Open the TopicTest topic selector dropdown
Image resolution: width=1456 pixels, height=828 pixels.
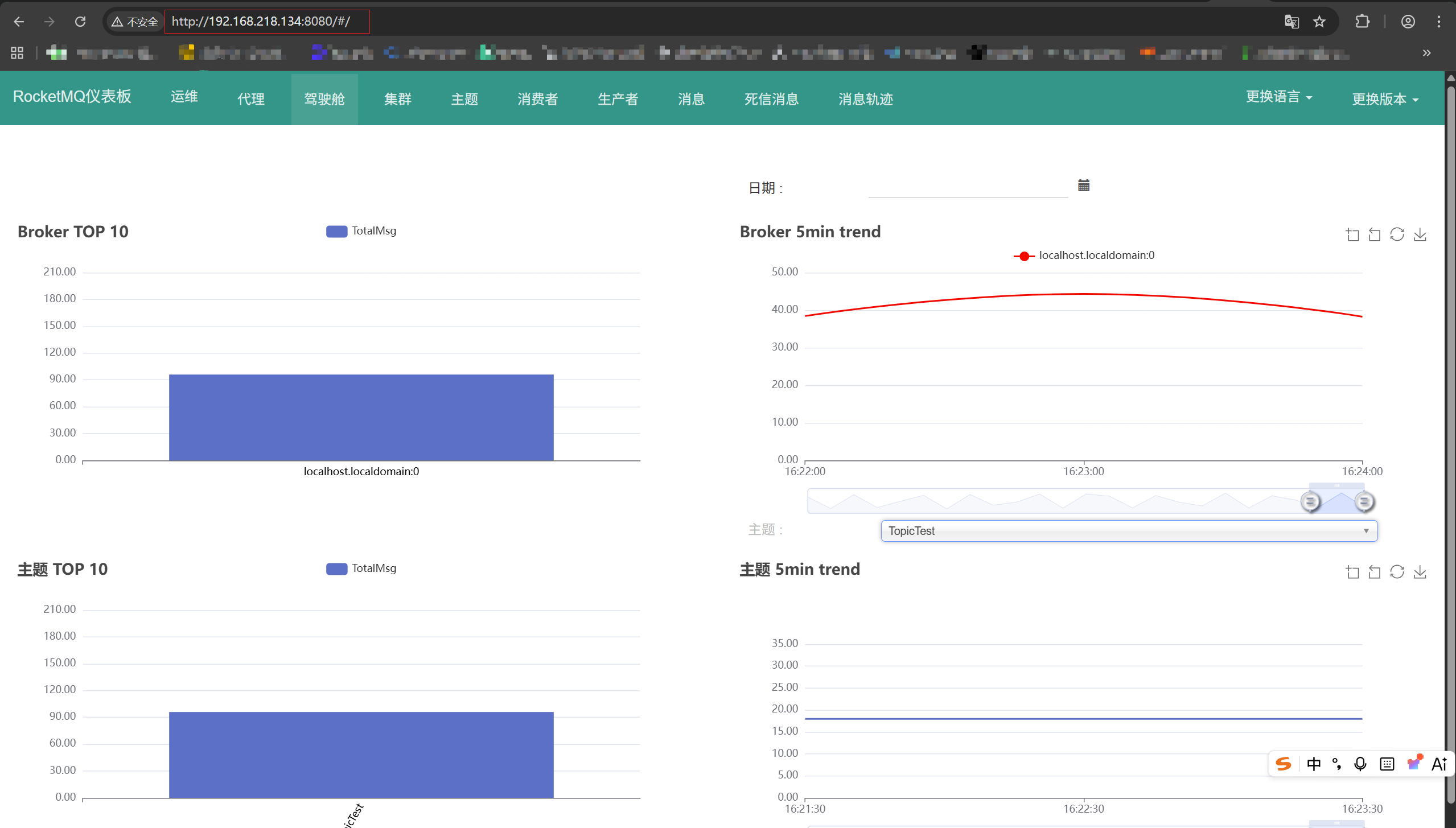pos(1128,530)
